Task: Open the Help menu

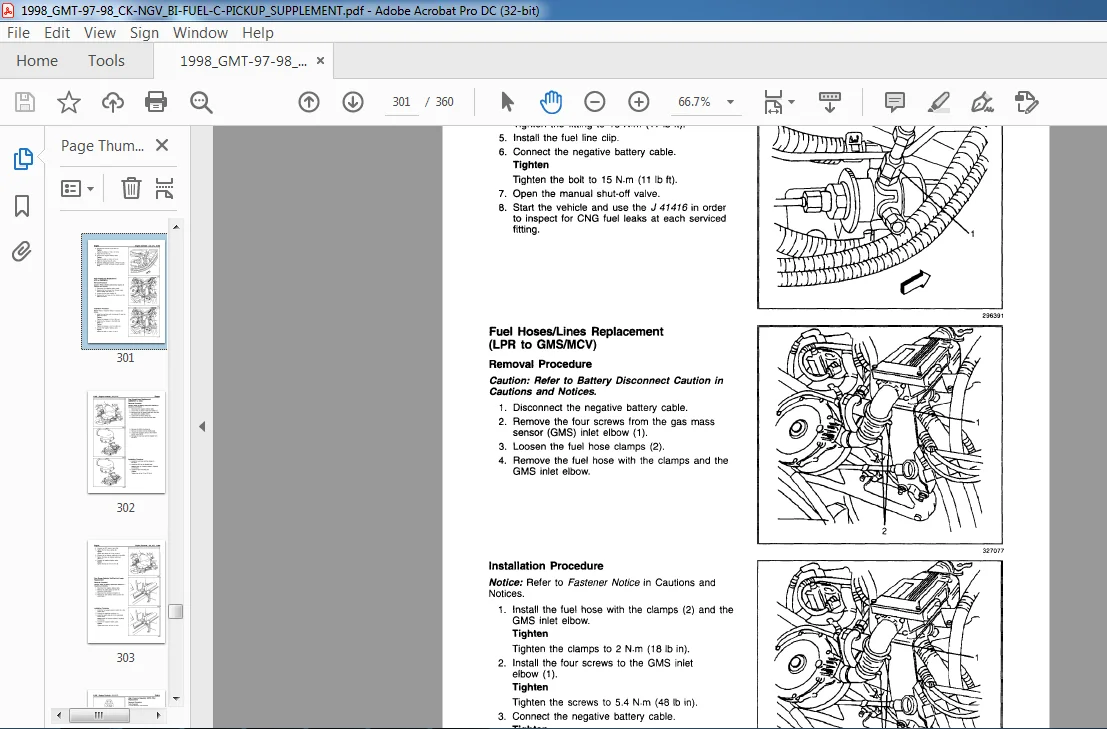Action: point(258,32)
